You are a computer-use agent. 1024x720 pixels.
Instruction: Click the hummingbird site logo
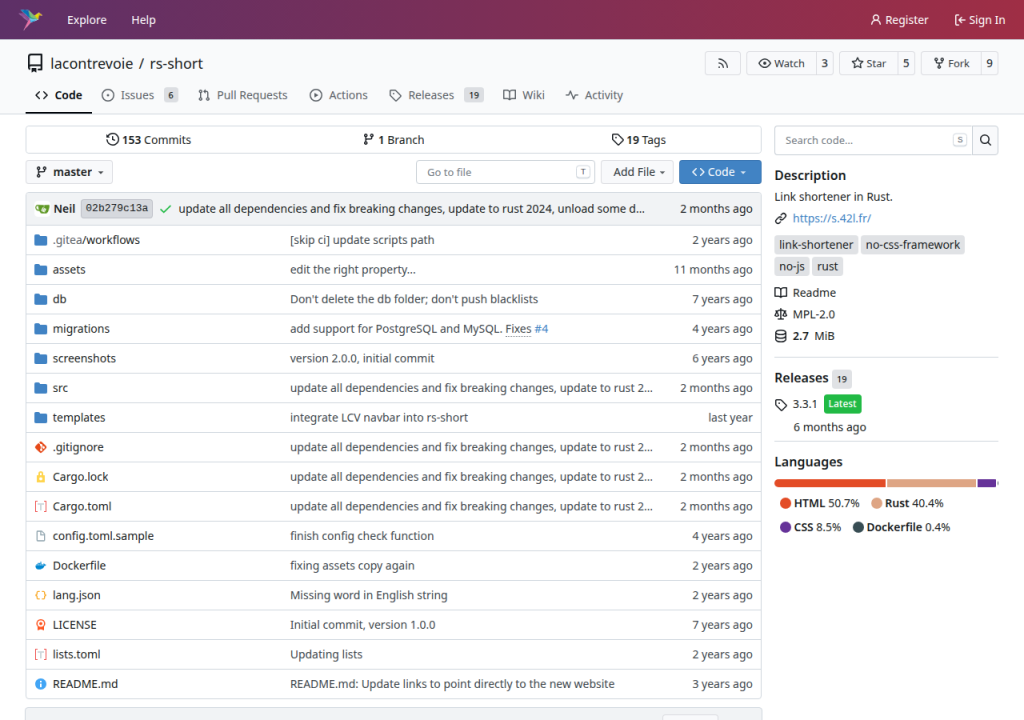(30, 19)
